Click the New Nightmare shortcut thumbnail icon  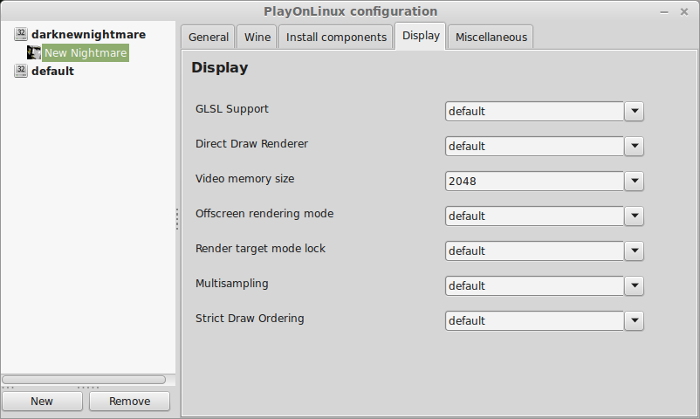(x=33, y=53)
